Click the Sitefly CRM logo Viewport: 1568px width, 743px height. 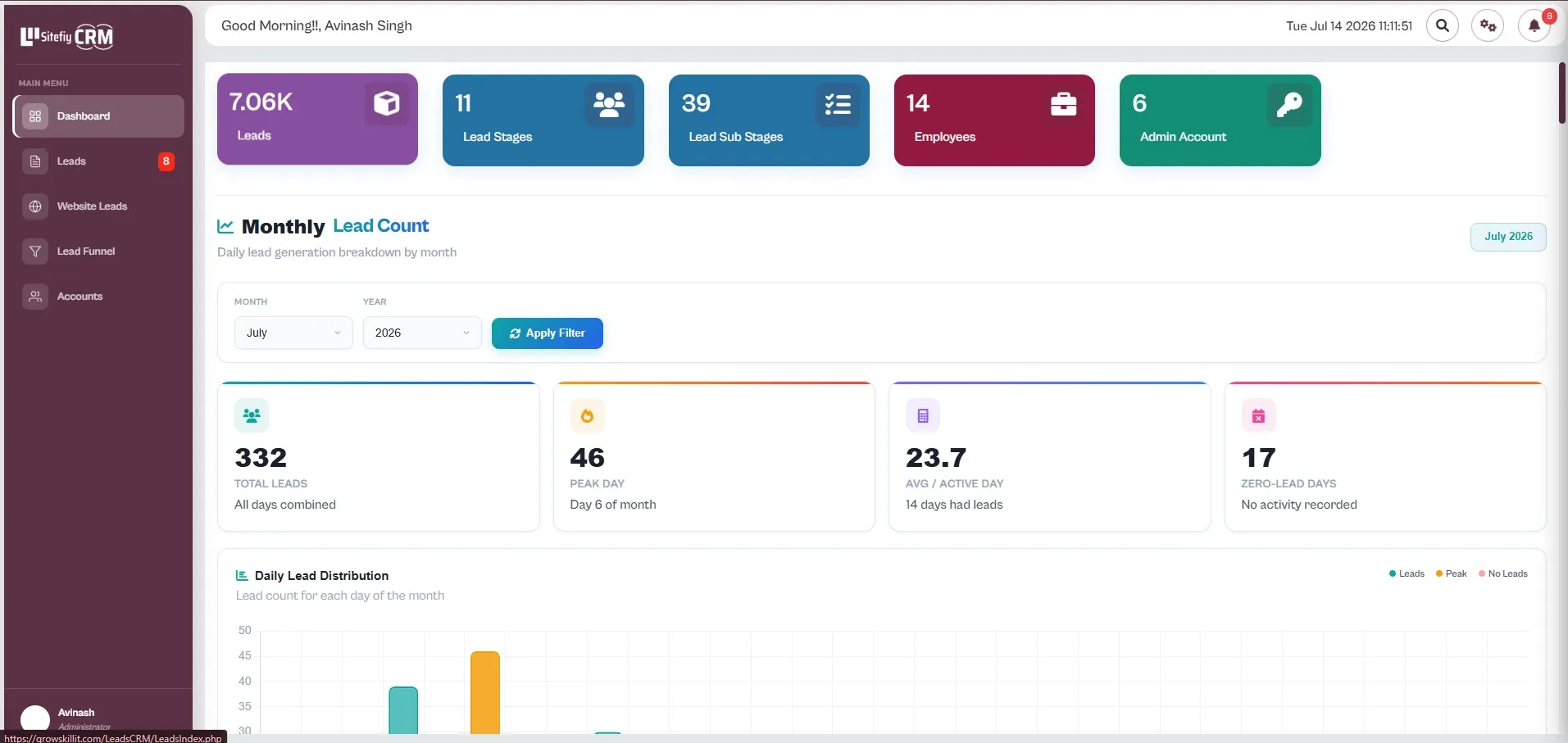pyautogui.click(x=67, y=36)
